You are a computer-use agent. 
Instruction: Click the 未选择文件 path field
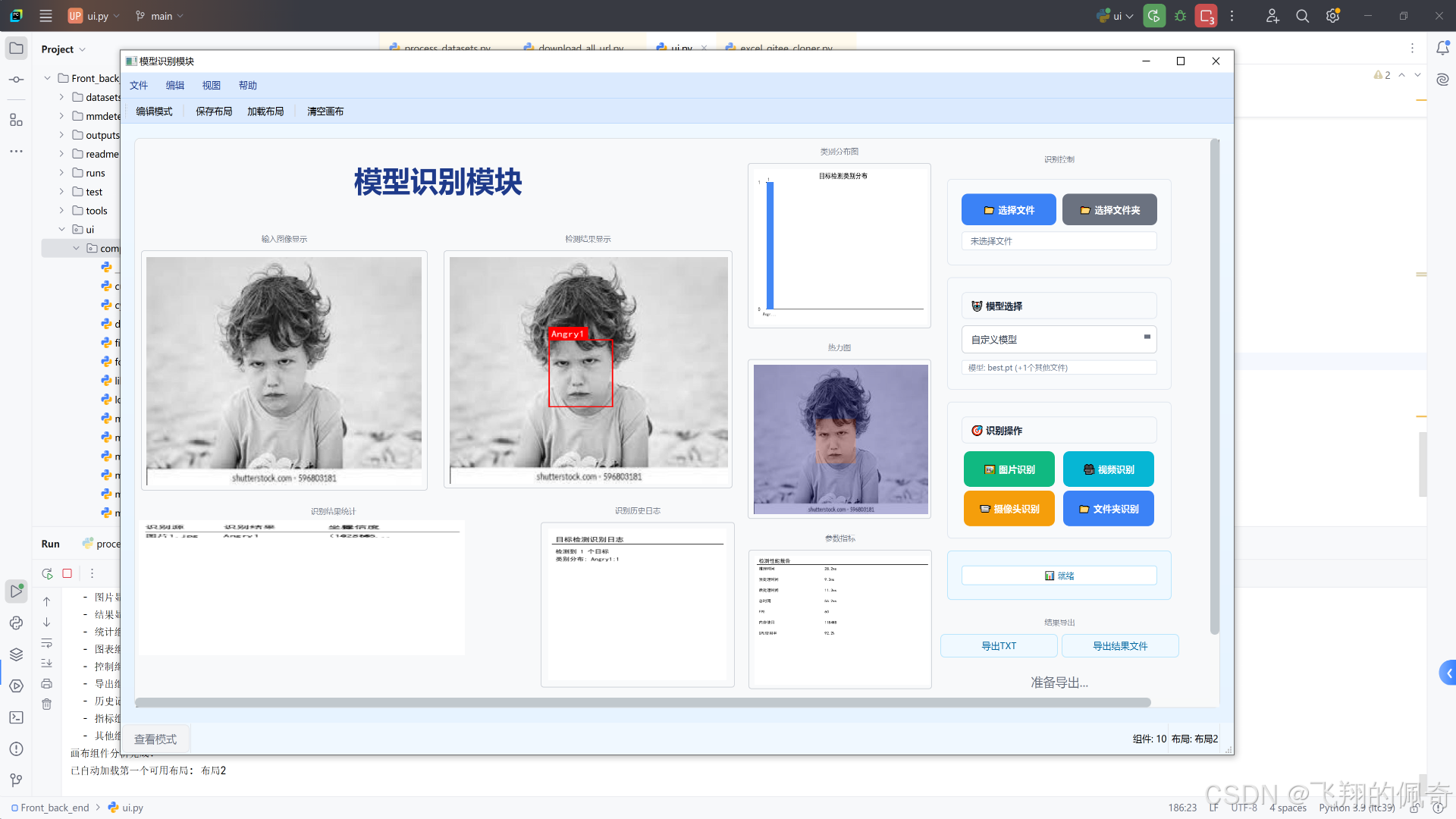(1059, 241)
